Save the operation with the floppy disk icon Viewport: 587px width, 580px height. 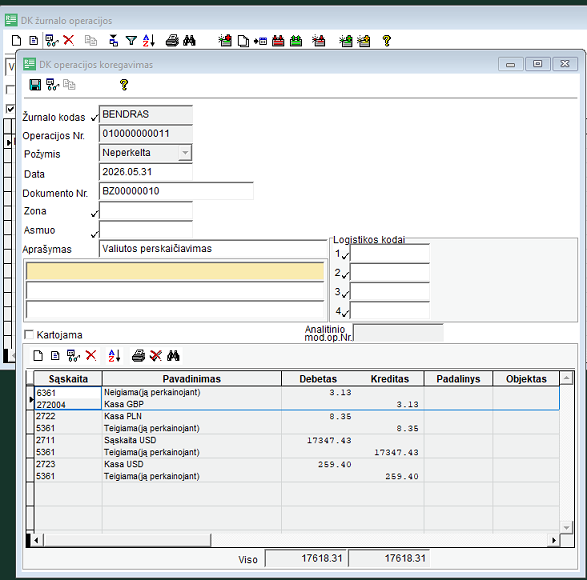pyautogui.click(x=35, y=85)
